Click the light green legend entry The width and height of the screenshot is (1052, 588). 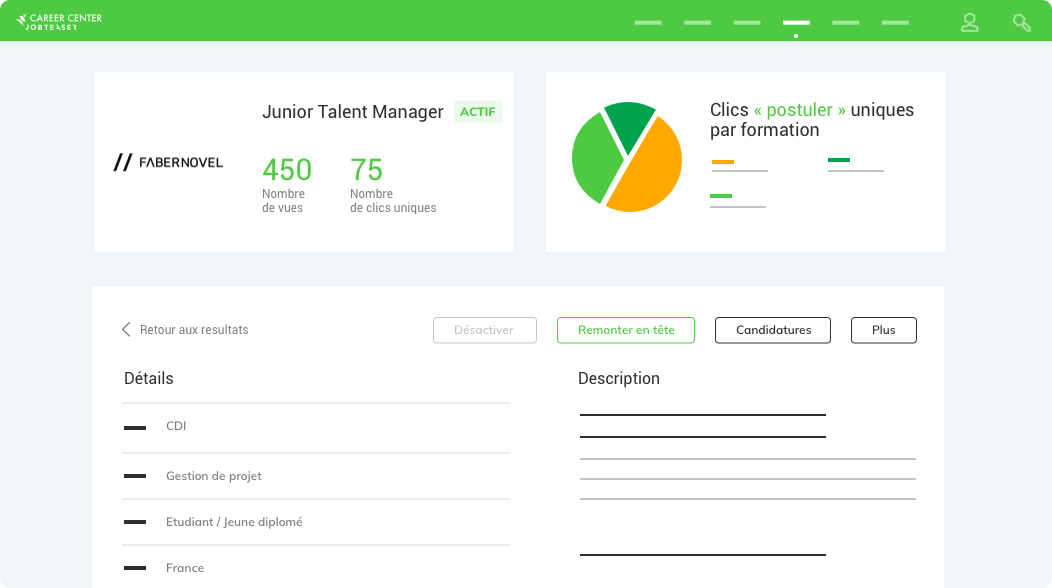(737, 201)
